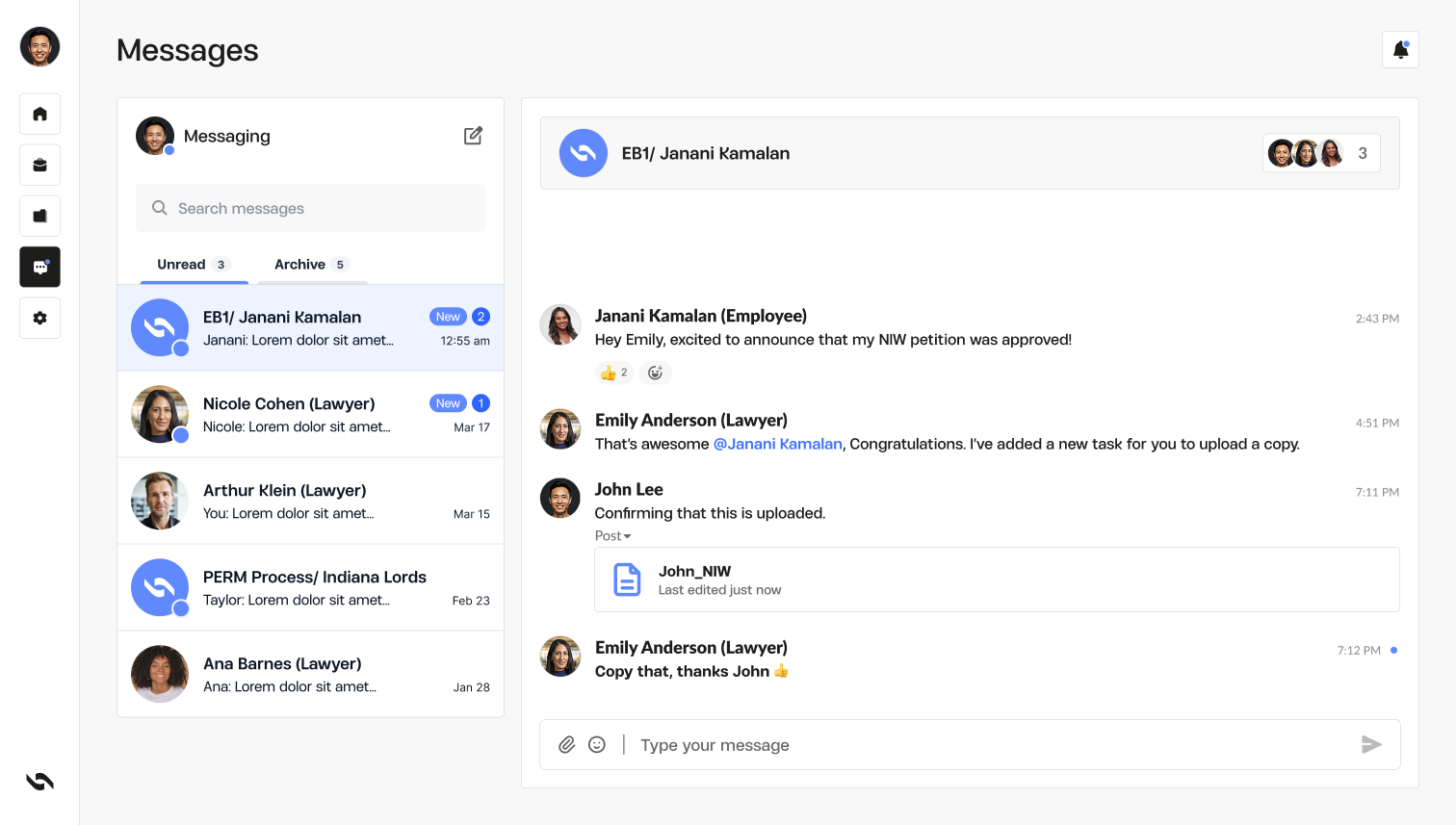This screenshot has width=1456, height=825.
Task: Click the unread count 1 badge on Nicole's row
Action: [x=481, y=403]
